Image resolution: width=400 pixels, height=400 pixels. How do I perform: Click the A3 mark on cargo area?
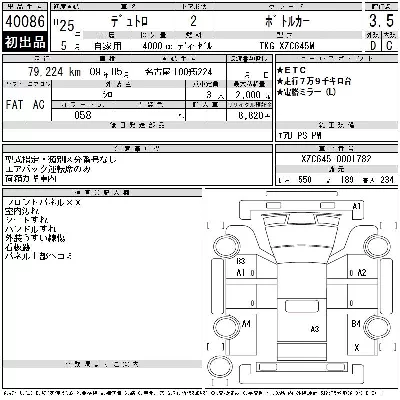(x=315, y=329)
